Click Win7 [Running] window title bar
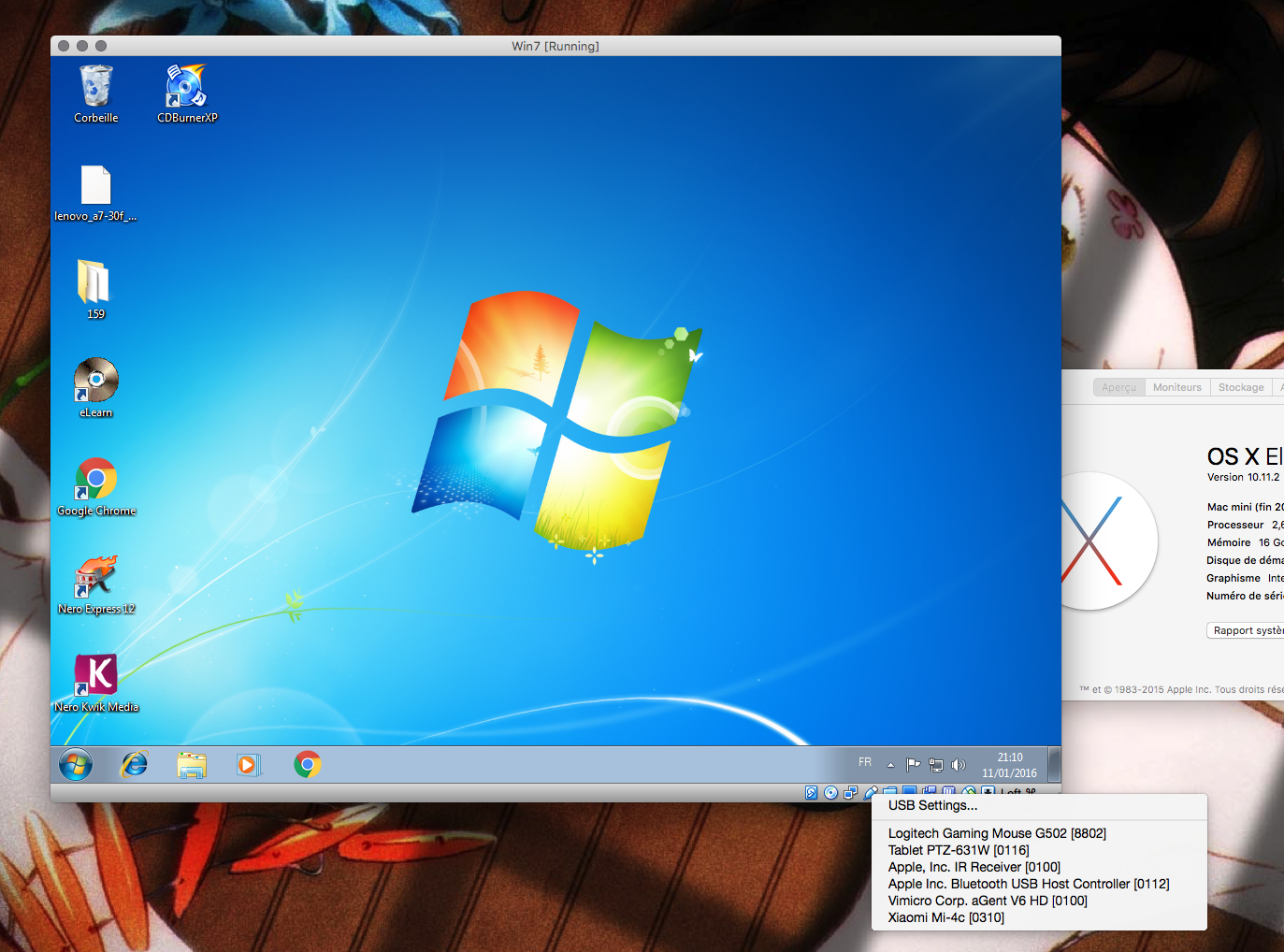This screenshot has width=1284, height=952. tap(555, 46)
